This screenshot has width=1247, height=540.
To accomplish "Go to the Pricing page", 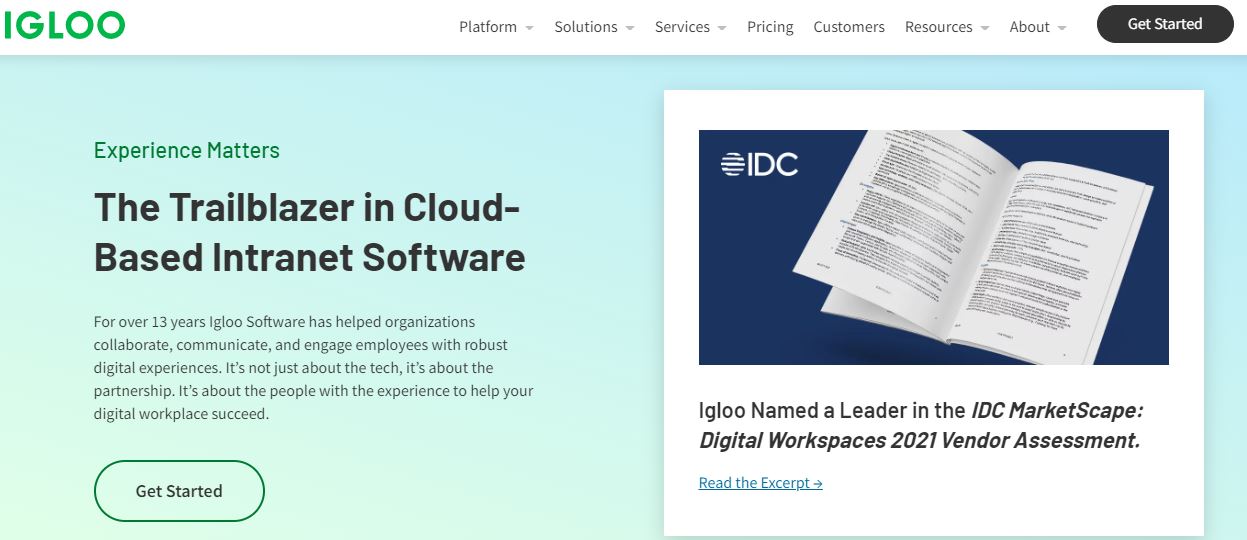I will [770, 27].
